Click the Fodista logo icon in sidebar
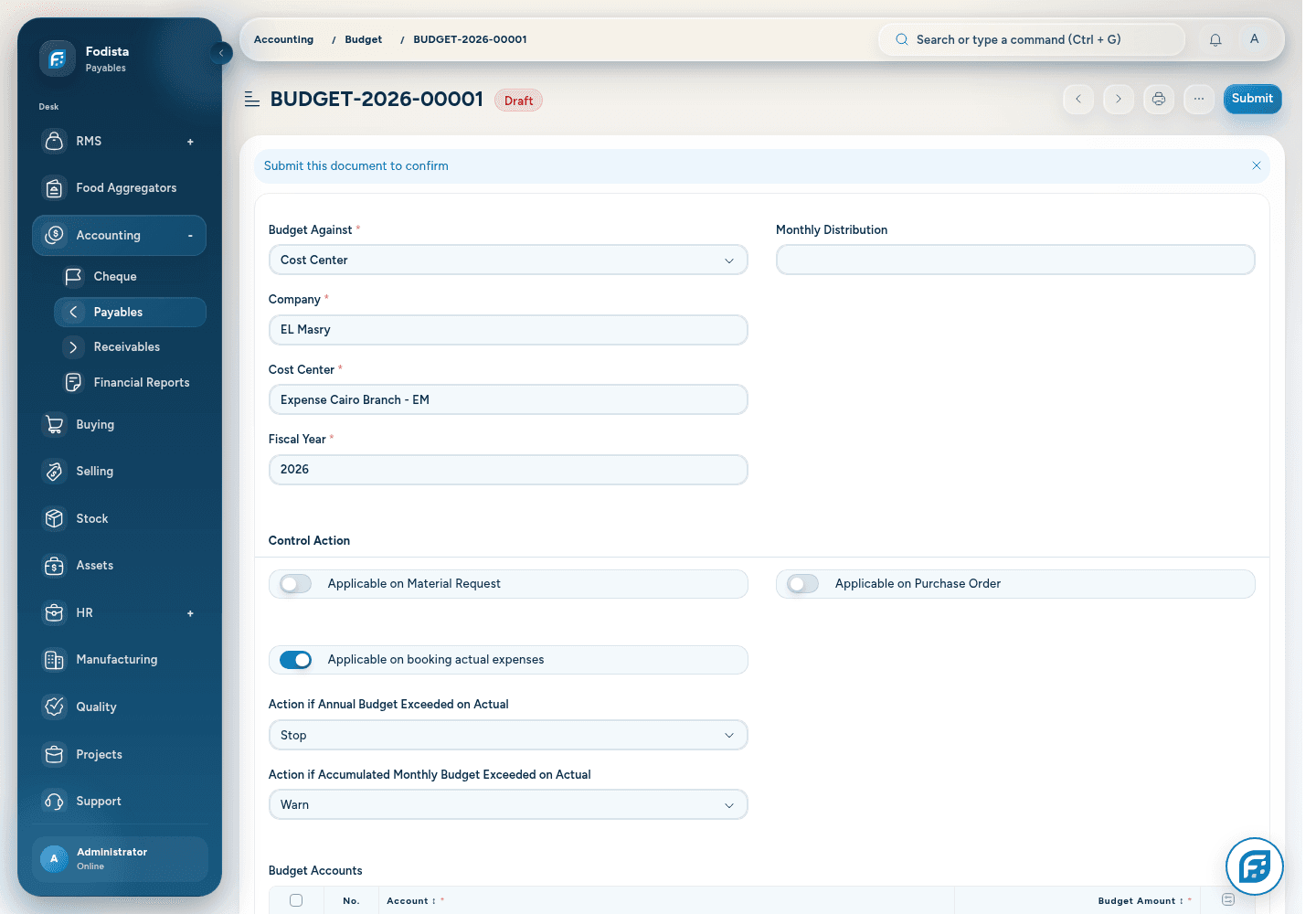The height and width of the screenshot is (914, 1316). (57, 58)
